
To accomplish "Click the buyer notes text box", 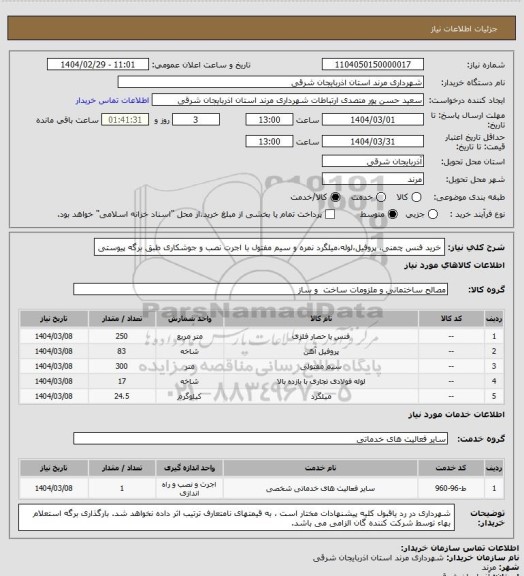I will click(236, 518).
